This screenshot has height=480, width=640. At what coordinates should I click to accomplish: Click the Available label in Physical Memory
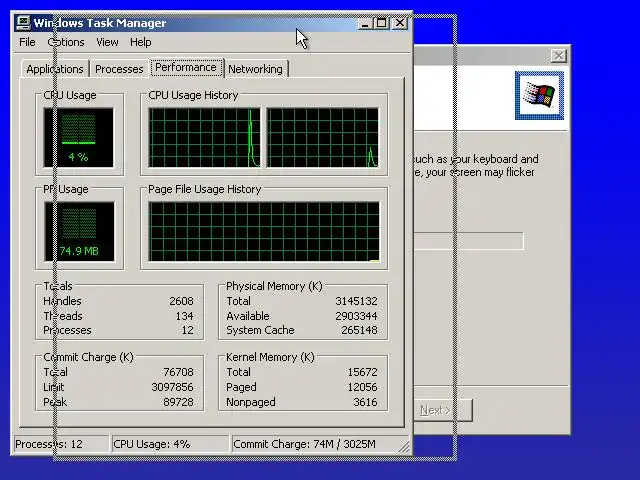tap(248, 316)
